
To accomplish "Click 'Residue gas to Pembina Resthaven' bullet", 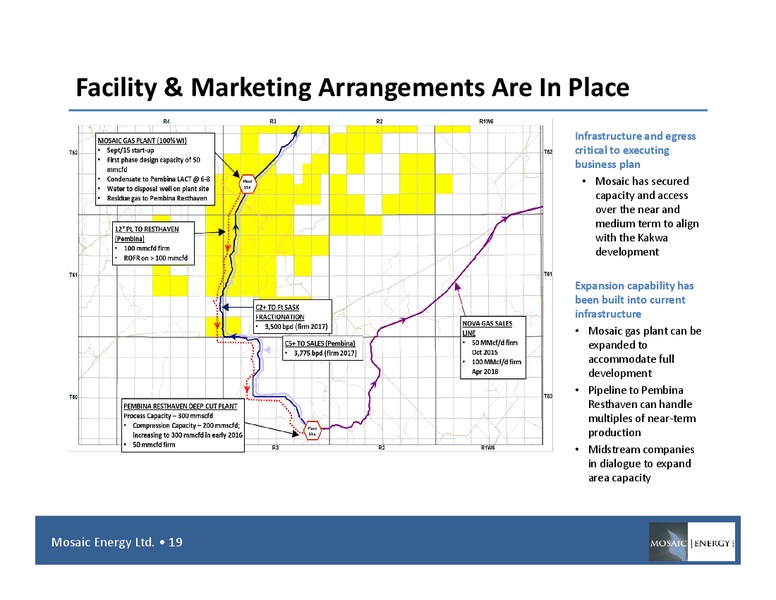I will 156,198.
